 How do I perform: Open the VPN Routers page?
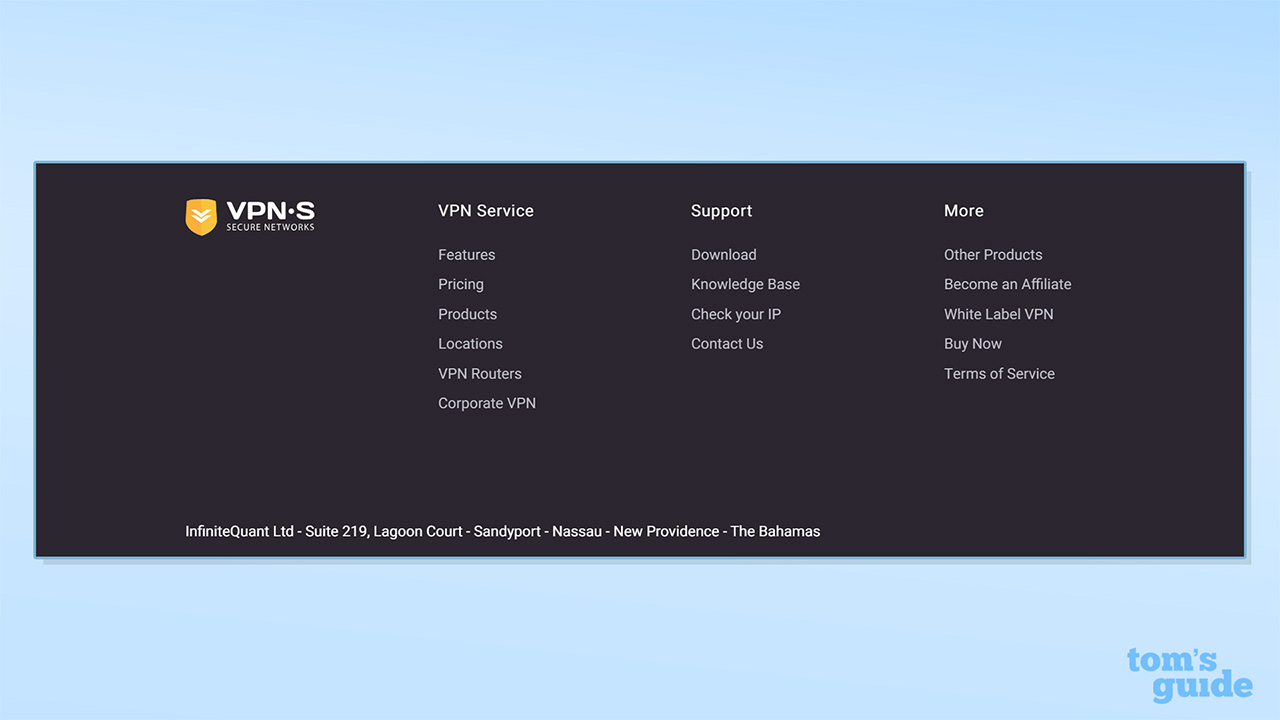[479, 374]
